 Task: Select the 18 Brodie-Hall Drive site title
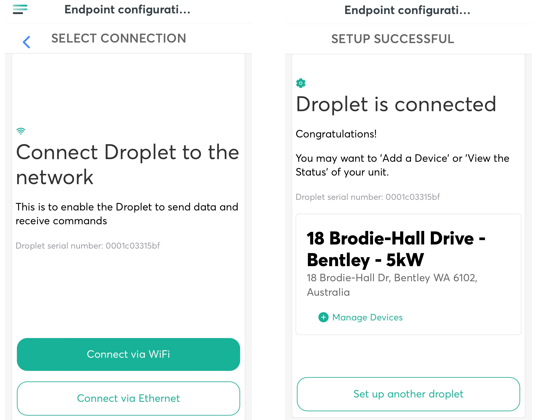click(396, 249)
